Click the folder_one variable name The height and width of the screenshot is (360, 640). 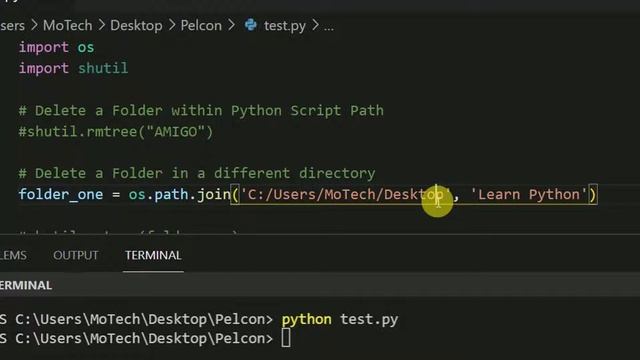61,195
